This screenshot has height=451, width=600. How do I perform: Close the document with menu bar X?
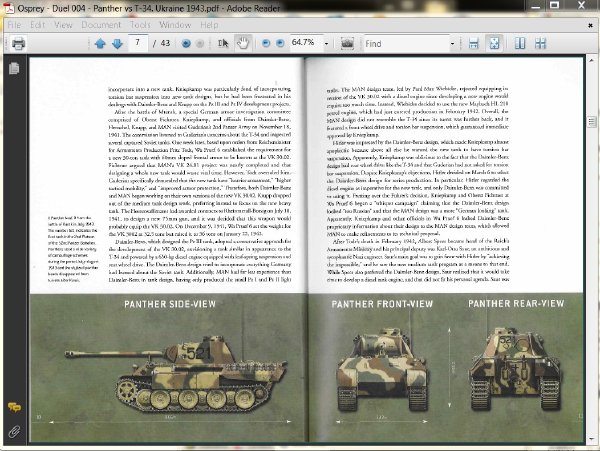point(590,25)
